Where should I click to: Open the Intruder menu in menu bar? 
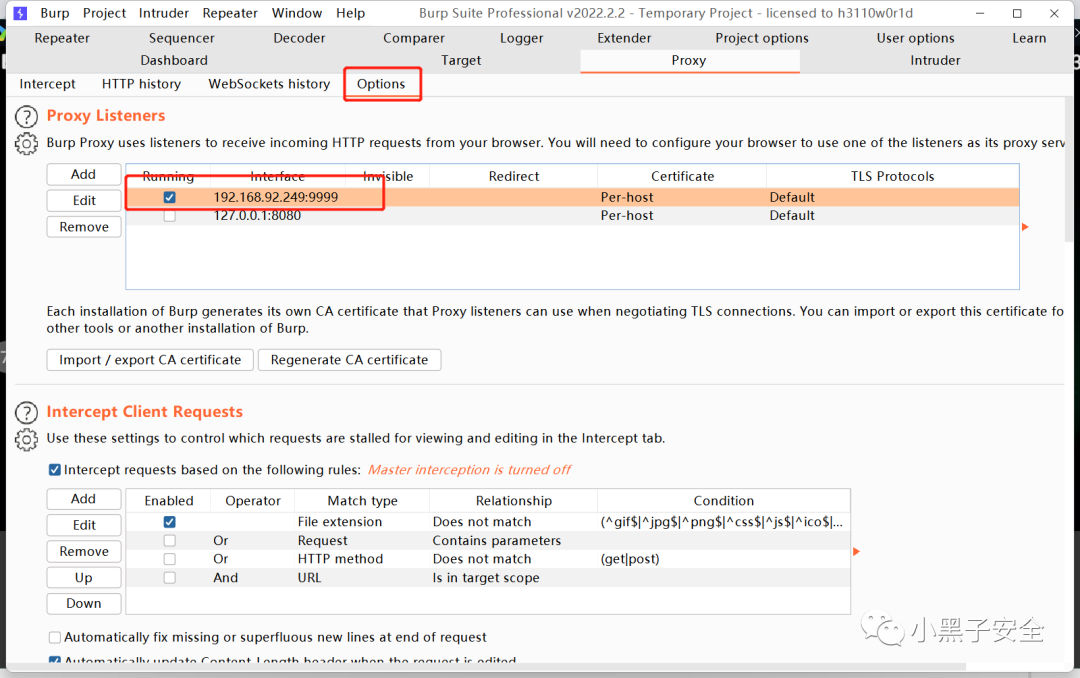click(164, 13)
